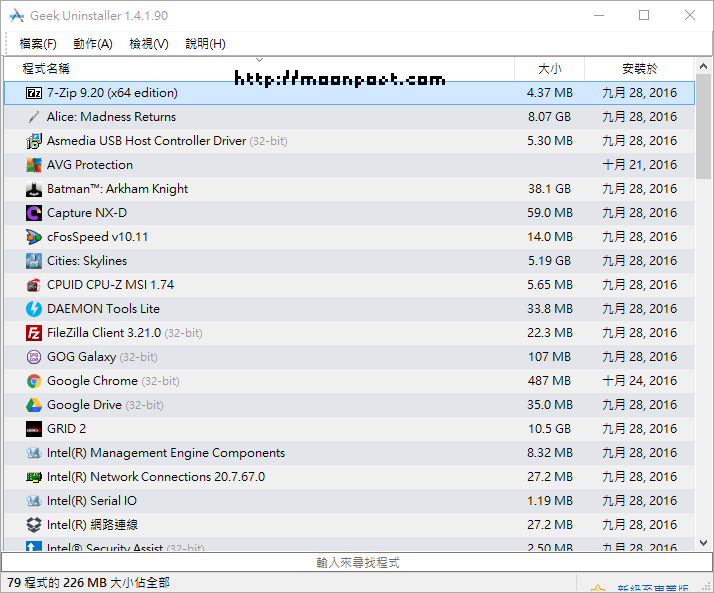This screenshot has width=714, height=593.
Task: Open the 動作(A) menu
Action: [x=93, y=44]
